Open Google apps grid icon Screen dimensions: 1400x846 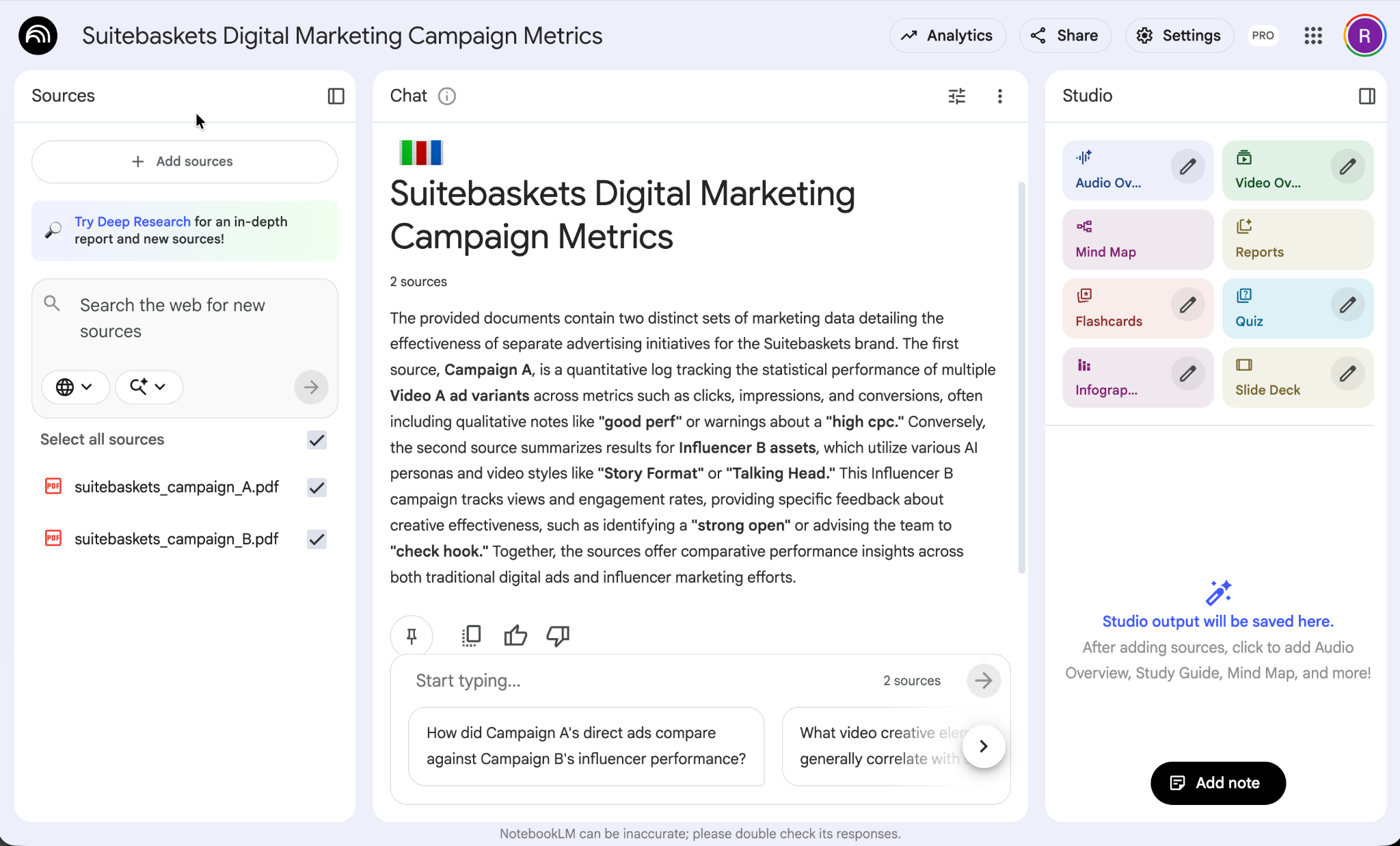tap(1312, 36)
